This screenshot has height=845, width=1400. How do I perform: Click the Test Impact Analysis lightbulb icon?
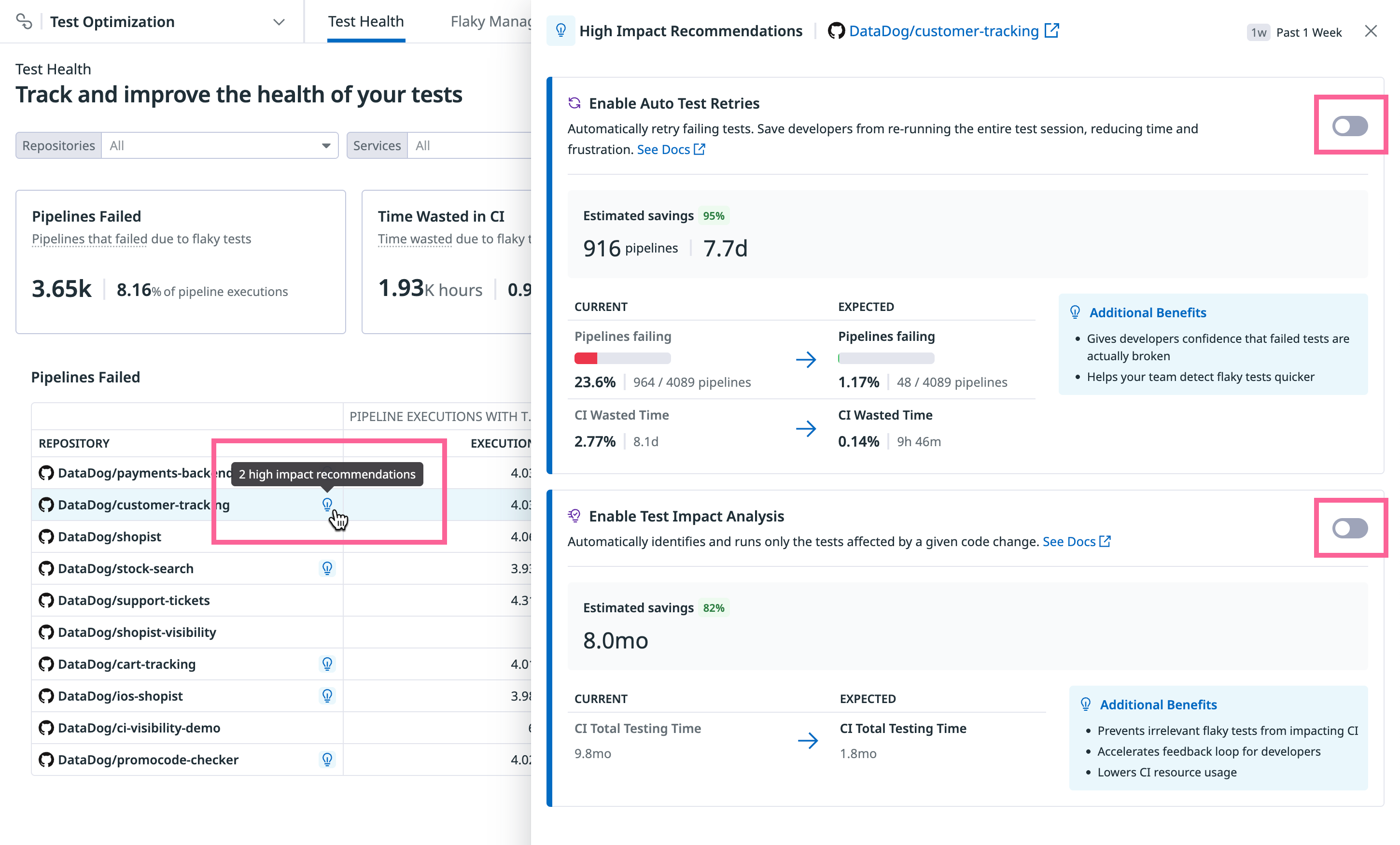pos(574,515)
